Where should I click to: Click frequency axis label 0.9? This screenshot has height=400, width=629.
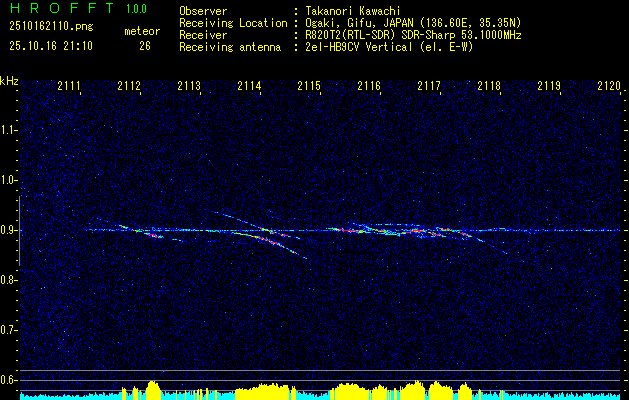click(8, 230)
